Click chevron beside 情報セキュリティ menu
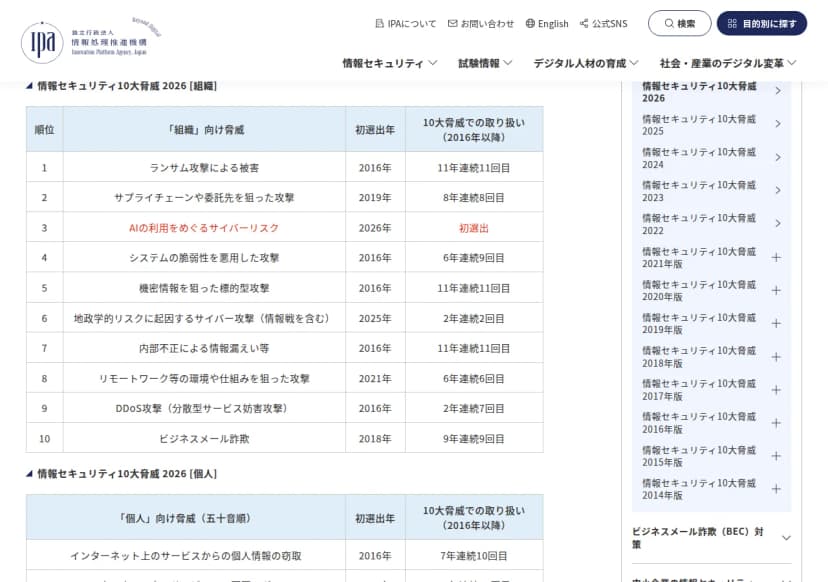Viewport: 828px width, 582px height. point(433,63)
